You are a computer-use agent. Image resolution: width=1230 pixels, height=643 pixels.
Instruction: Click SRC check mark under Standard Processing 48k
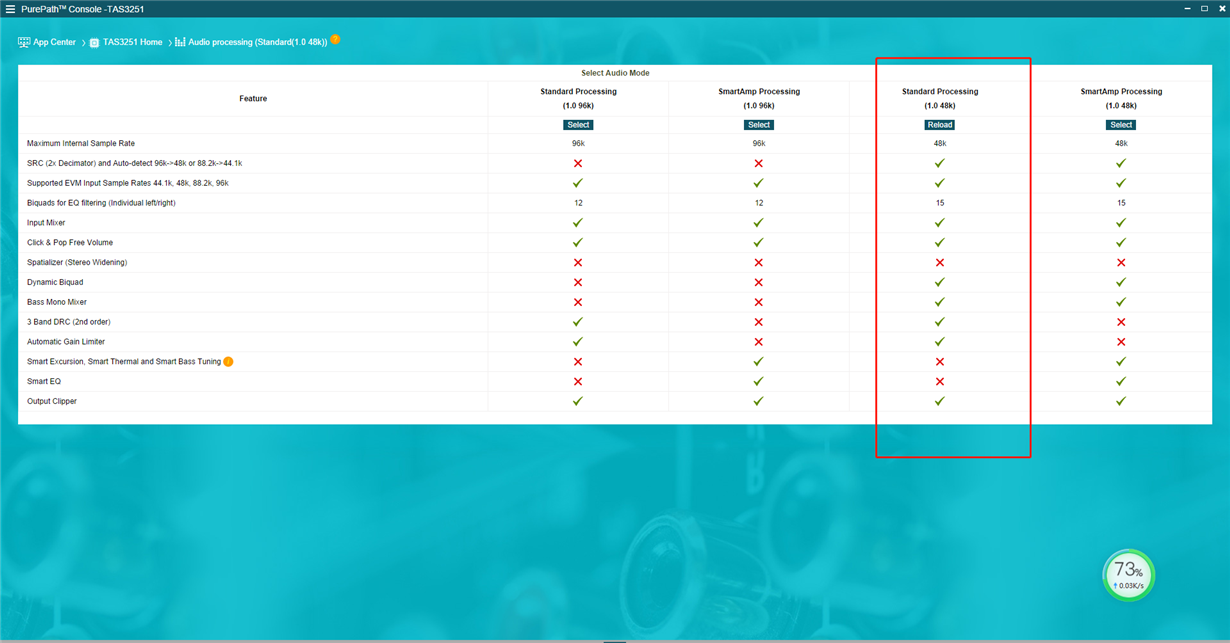coord(940,163)
